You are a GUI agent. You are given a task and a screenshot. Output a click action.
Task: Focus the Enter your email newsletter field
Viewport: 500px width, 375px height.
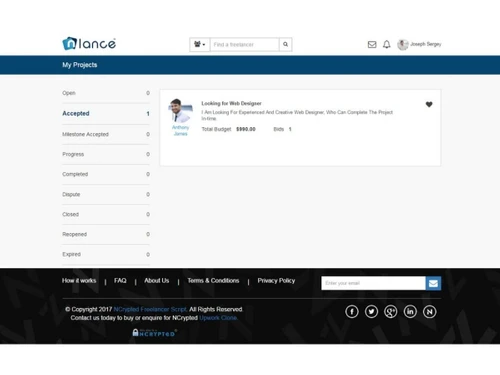coord(373,283)
